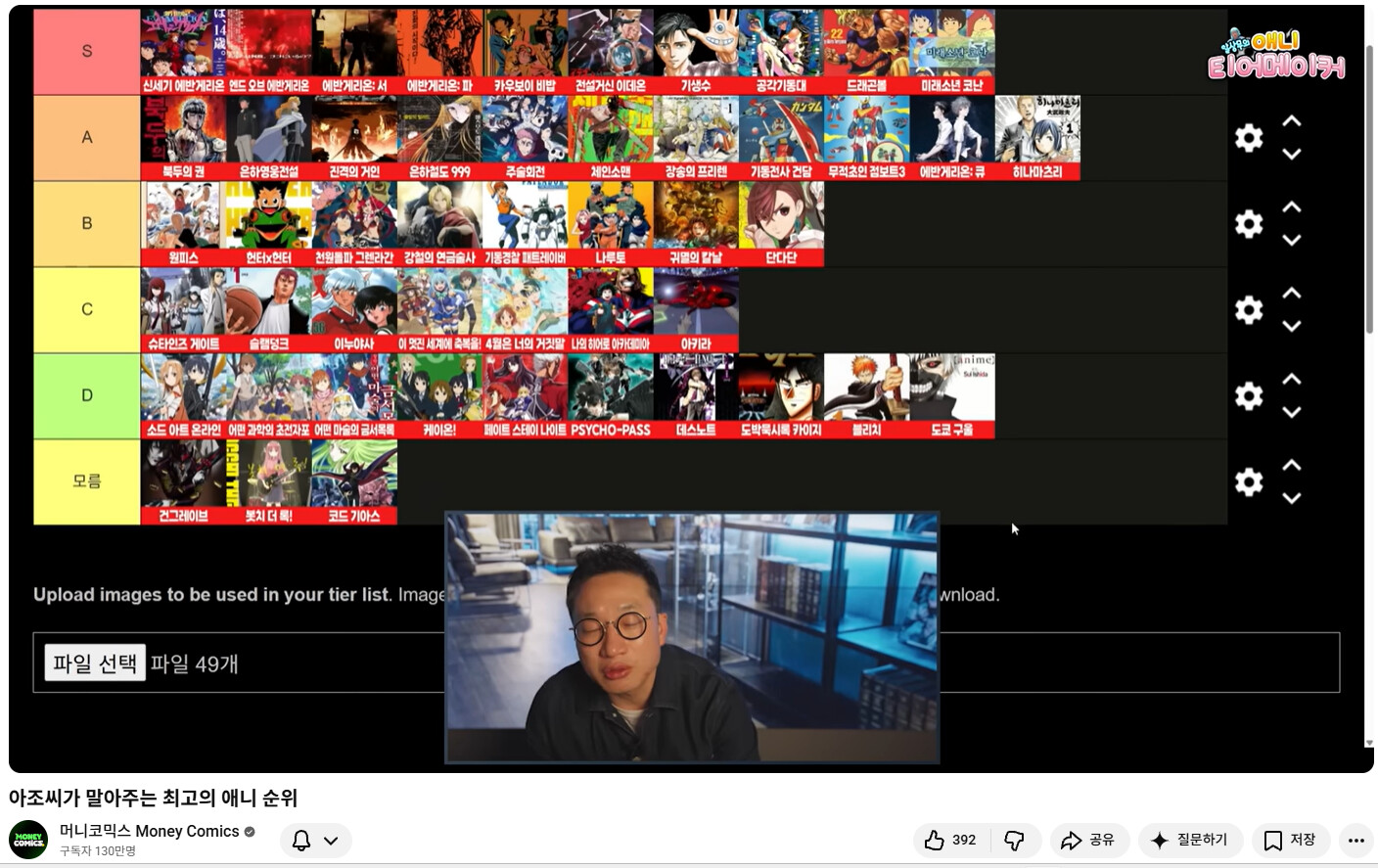Select the 이누야샤 thumbnail

(354, 310)
